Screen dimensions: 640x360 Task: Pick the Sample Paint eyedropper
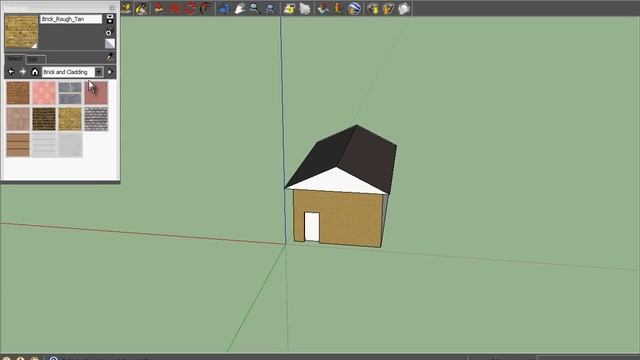[x=109, y=57]
